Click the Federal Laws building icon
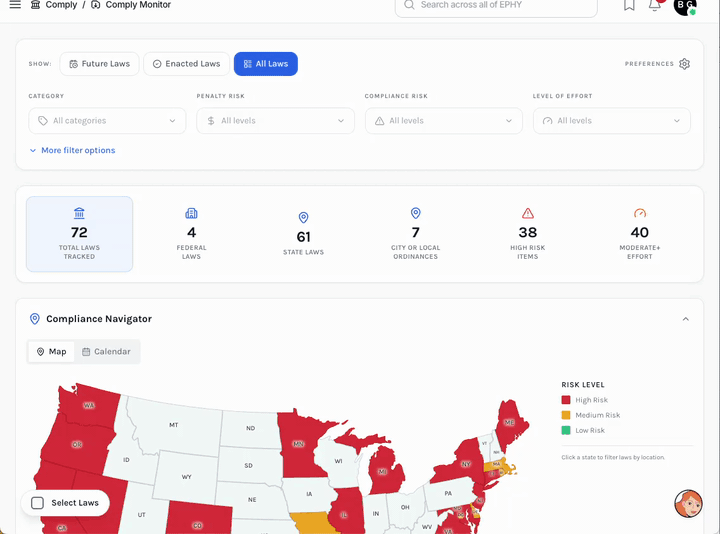This screenshot has height=534, width=720. click(x=191, y=213)
